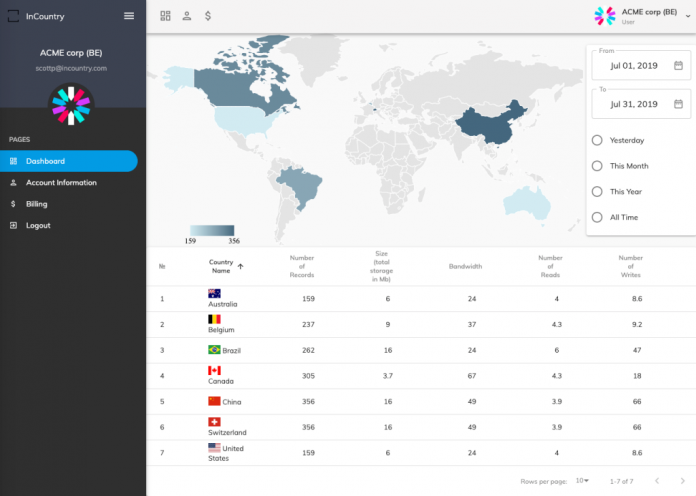Click the hamburger menu icon in sidebar
The height and width of the screenshot is (496, 696).
point(128,16)
